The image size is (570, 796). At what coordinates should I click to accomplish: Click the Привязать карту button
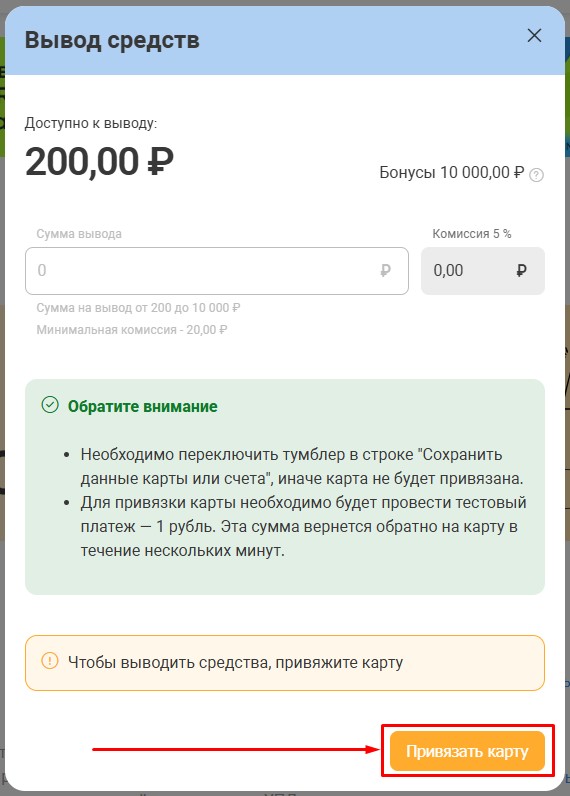(467, 751)
